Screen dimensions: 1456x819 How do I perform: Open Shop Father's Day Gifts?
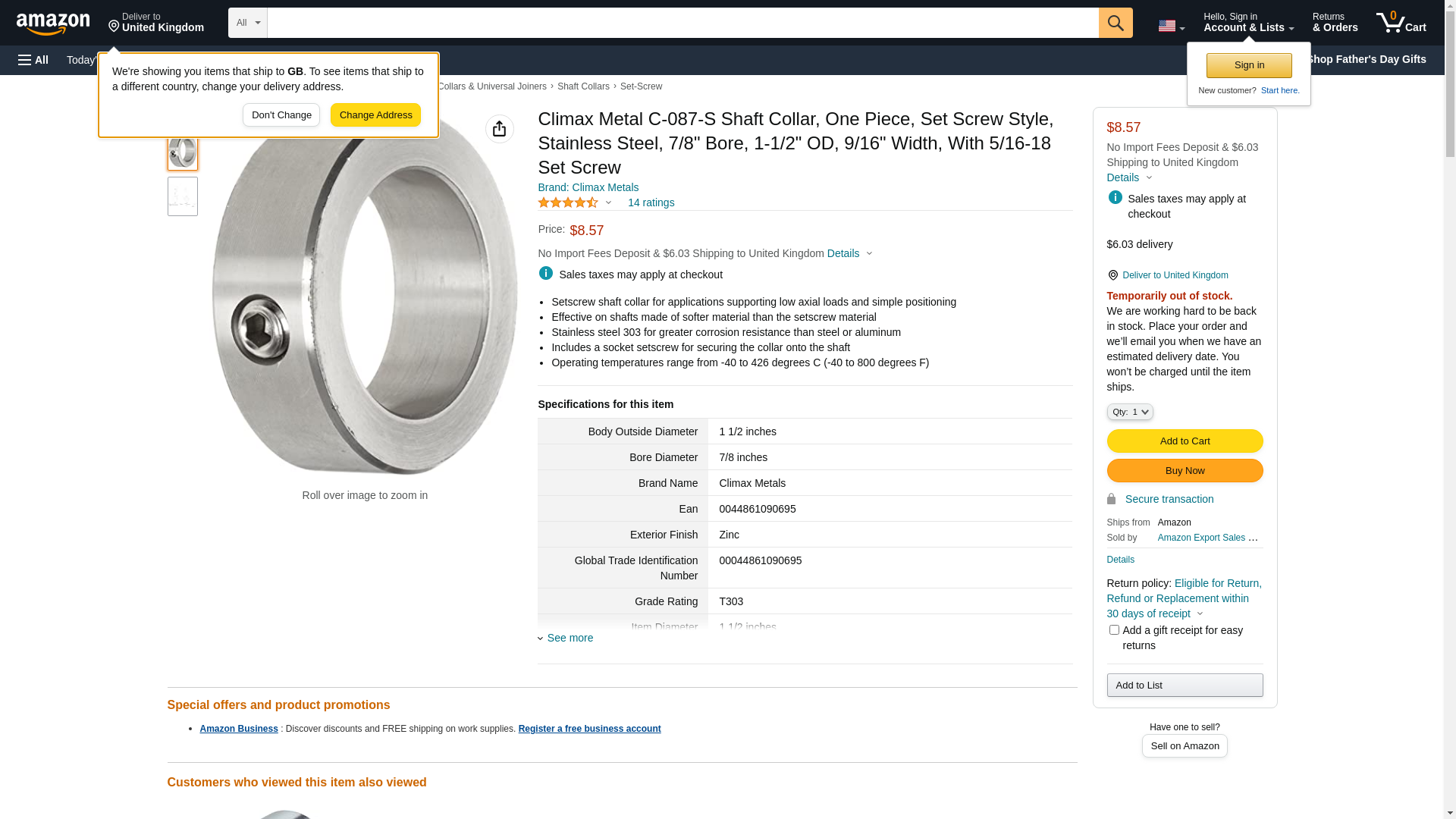(x=1366, y=59)
